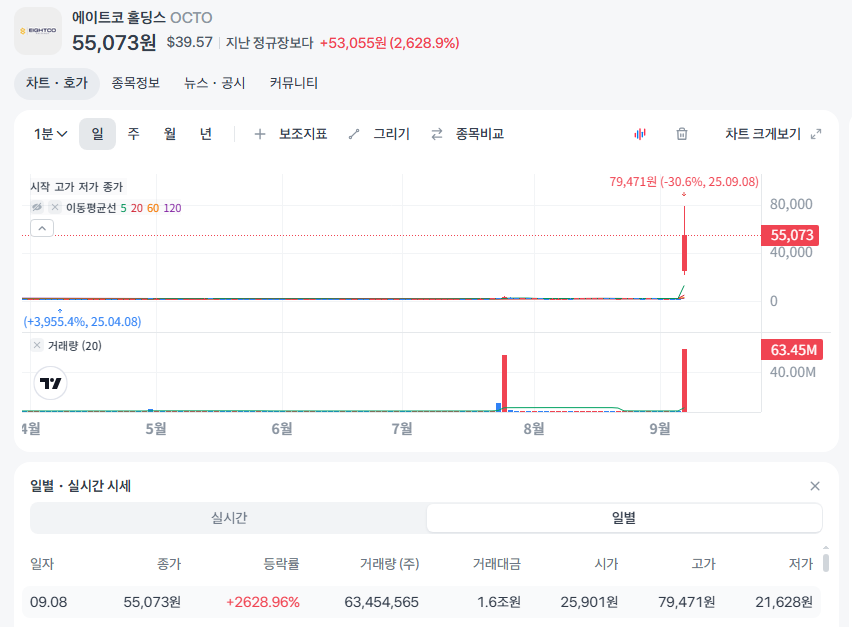Click the 25,901원 open price cell

point(589,602)
